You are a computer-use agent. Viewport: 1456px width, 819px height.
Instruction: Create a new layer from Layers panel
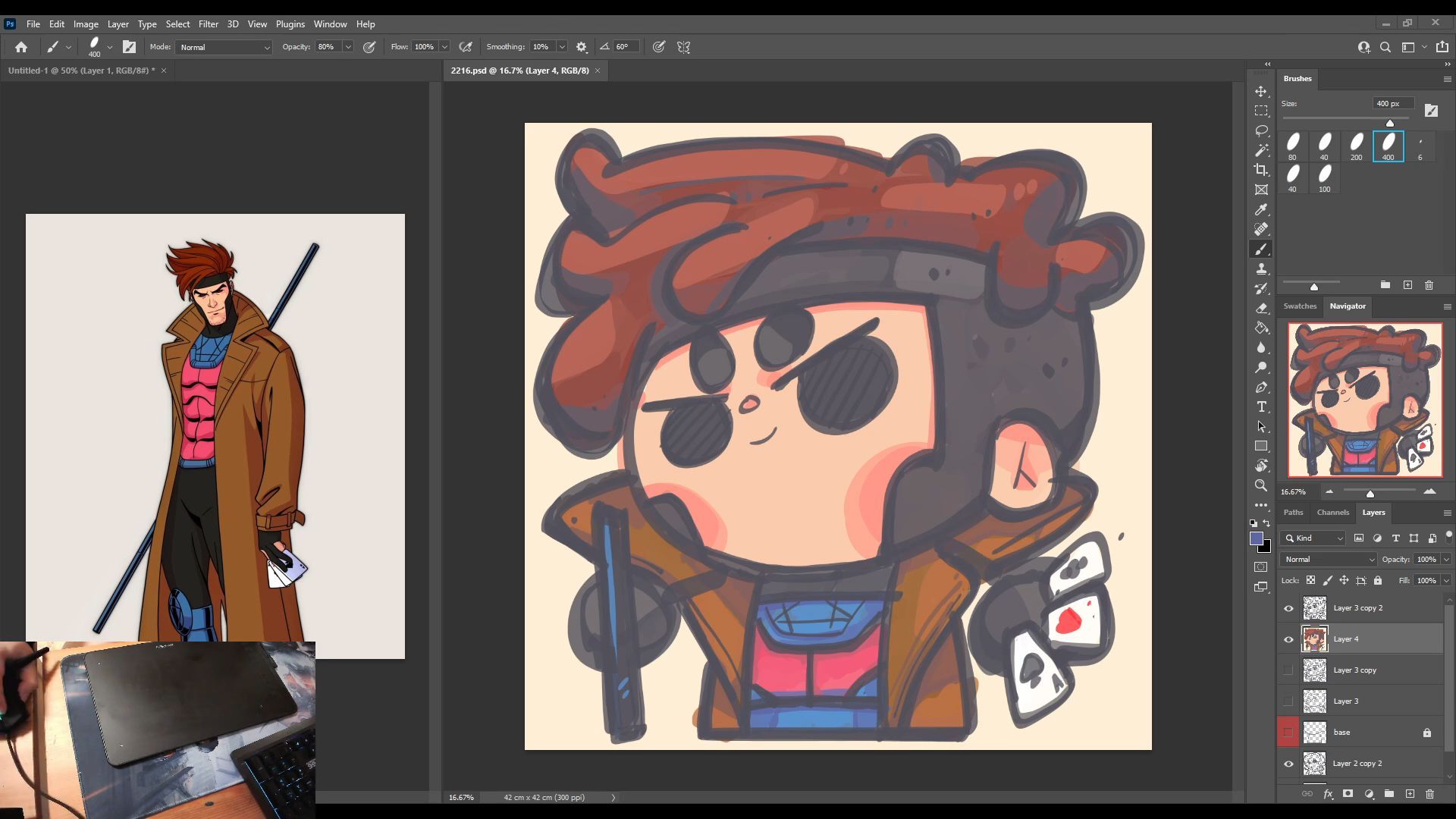(x=1410, y=794)
